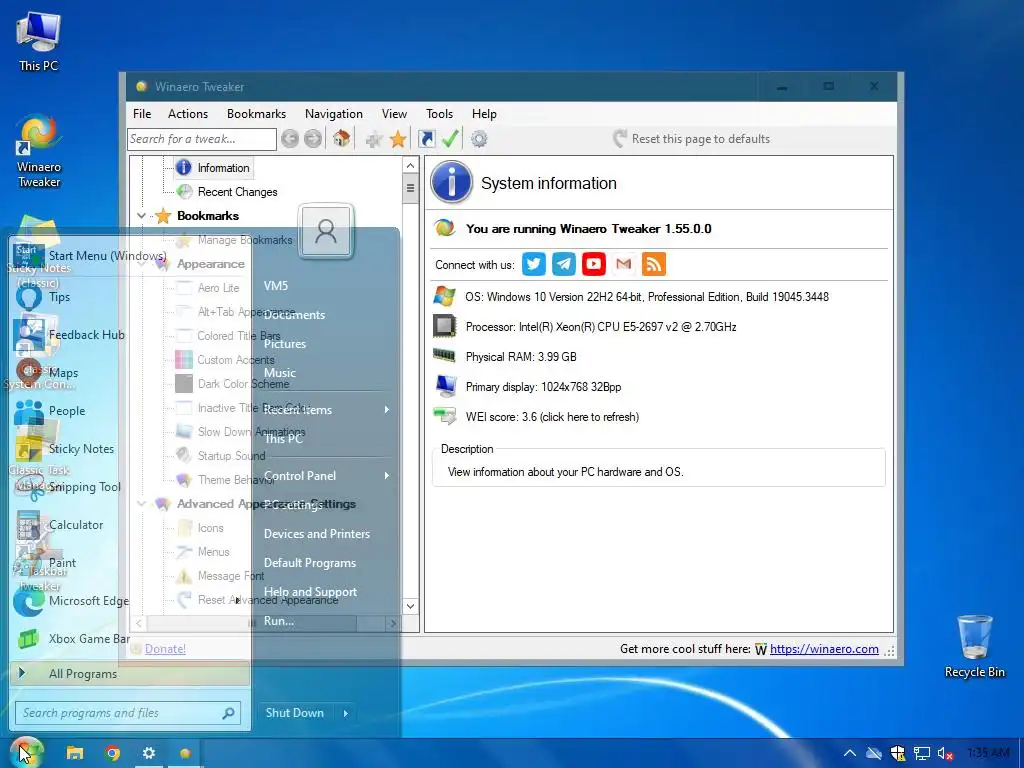Screen dimensions: 1024x768
Task: Open Shut Down options arrow
Action: click(x=346, y=713)
